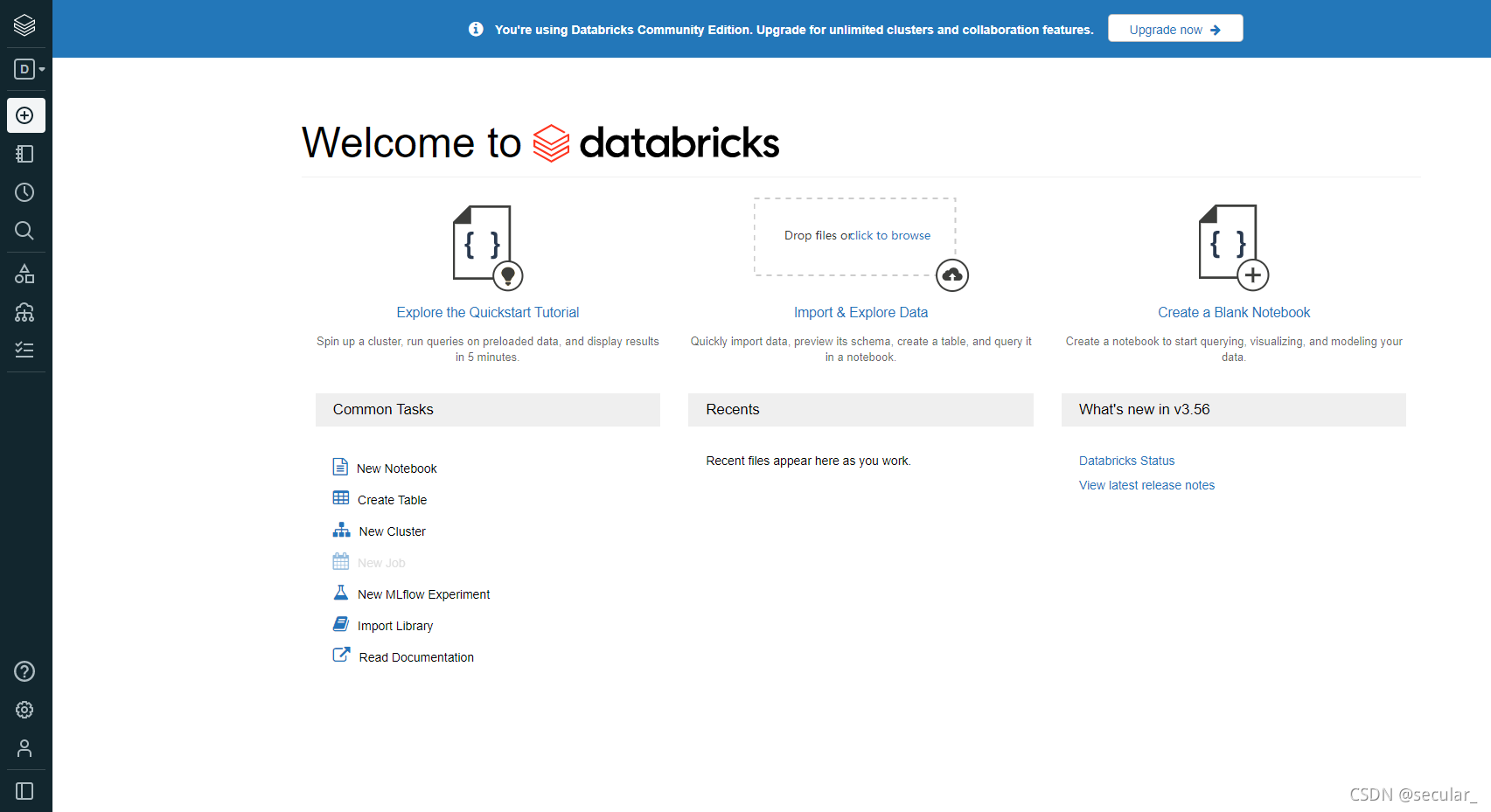Open the Settings gear icon in sidebar
Image resolution: width=1491 pixels, height=812 pixels.
24,710
